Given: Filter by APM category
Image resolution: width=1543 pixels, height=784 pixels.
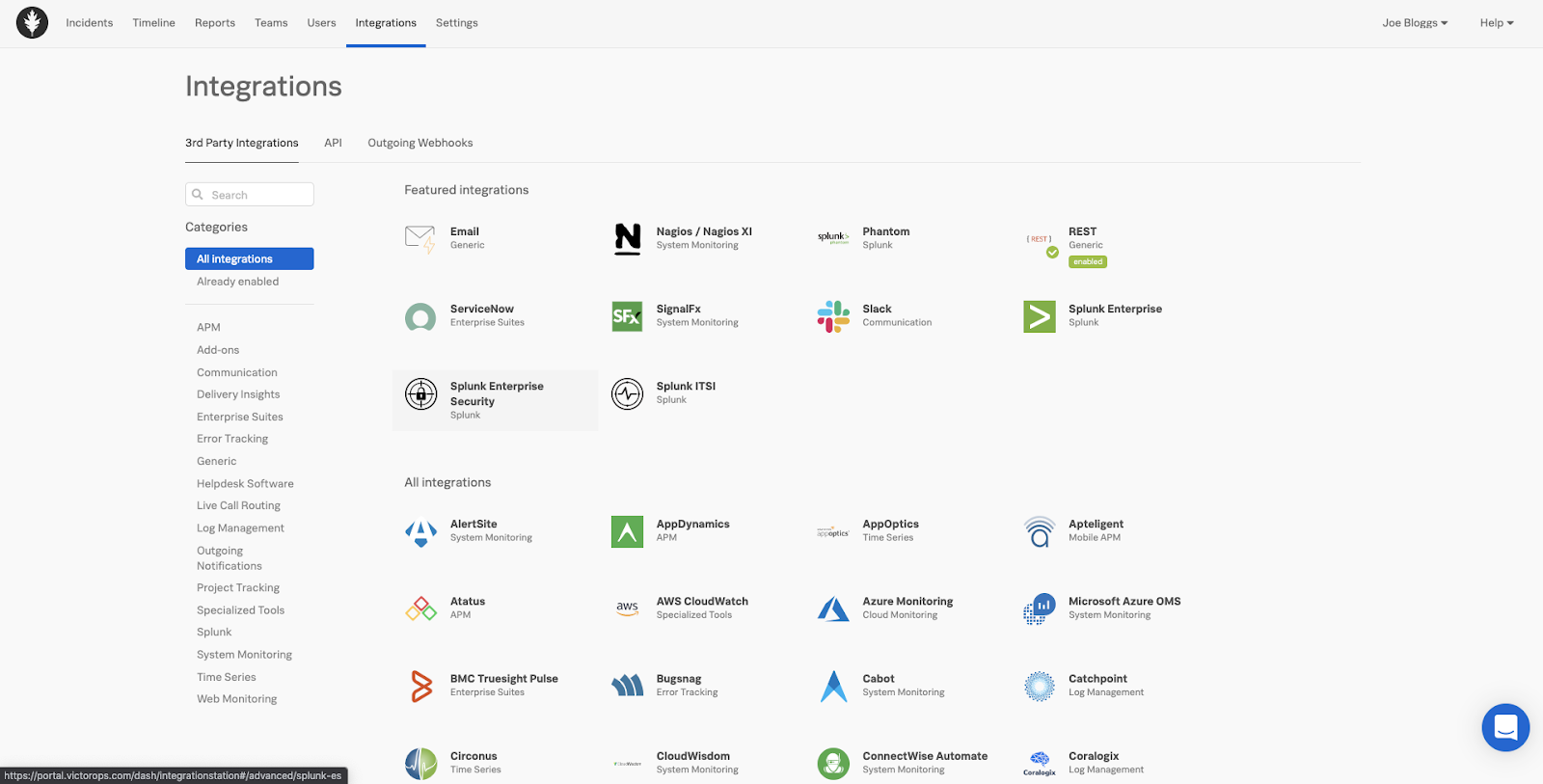Looking at the screenshot, I should (x=208, y=328).
